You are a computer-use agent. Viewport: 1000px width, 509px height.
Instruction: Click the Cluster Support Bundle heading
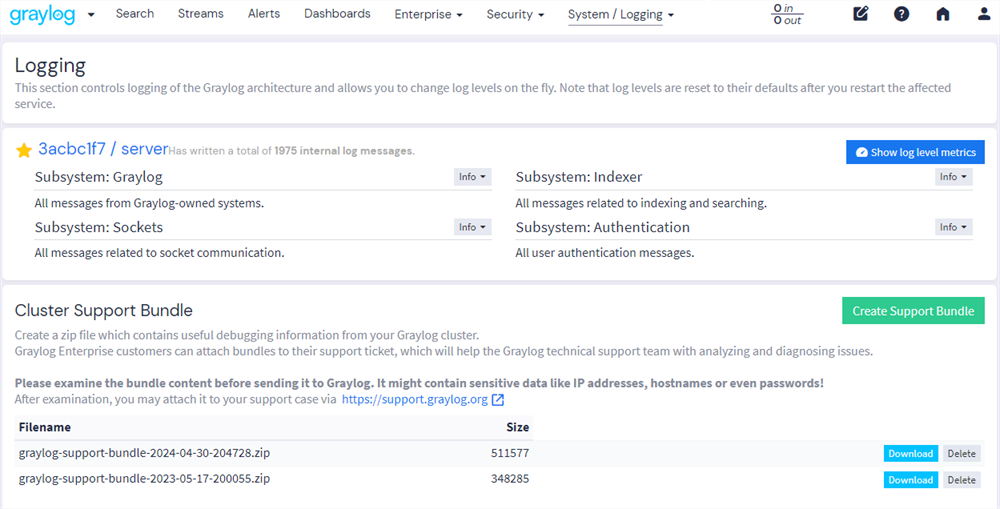point(103,311)
